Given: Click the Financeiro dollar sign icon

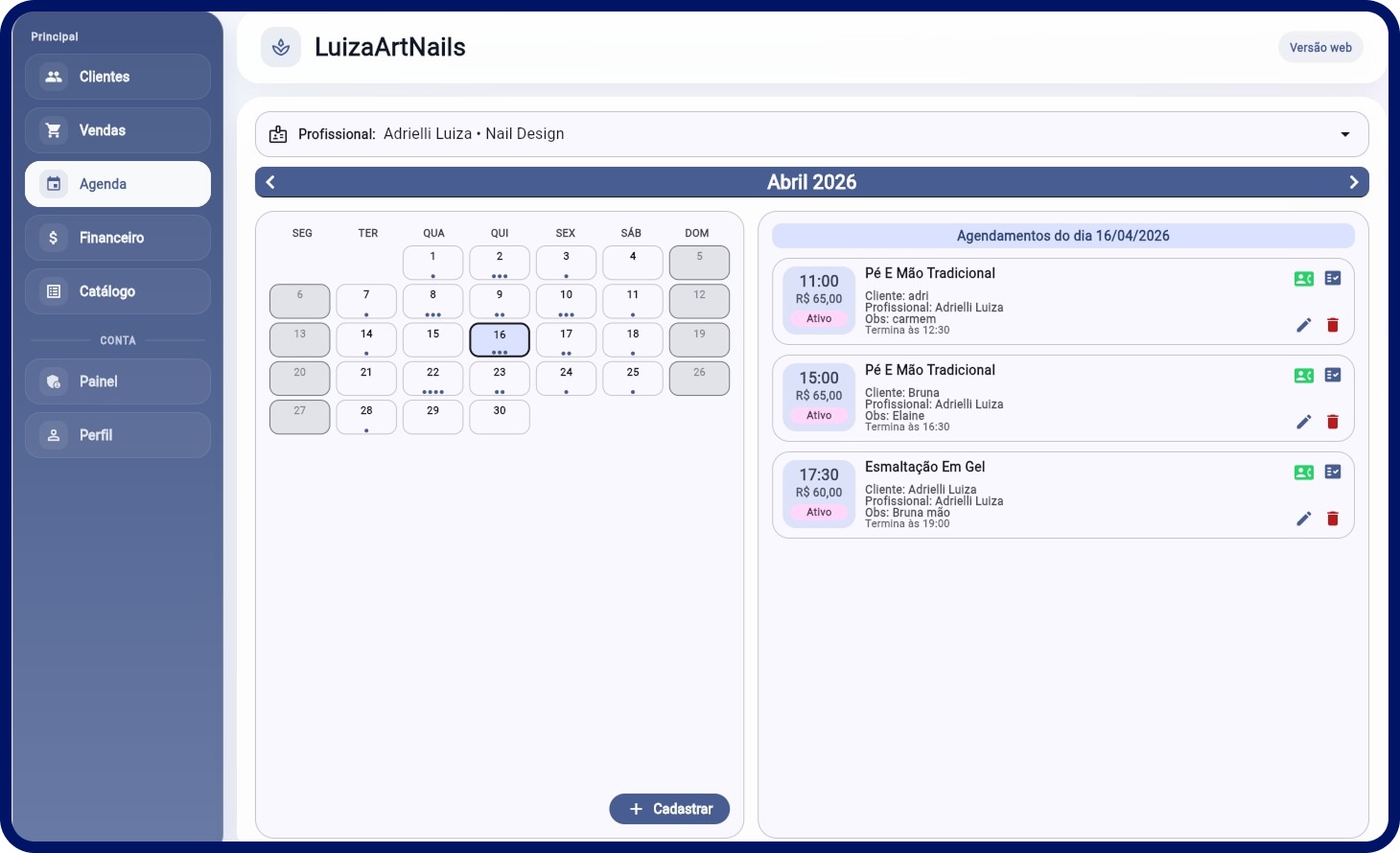Looking at the screenshot, I should 54,238.
